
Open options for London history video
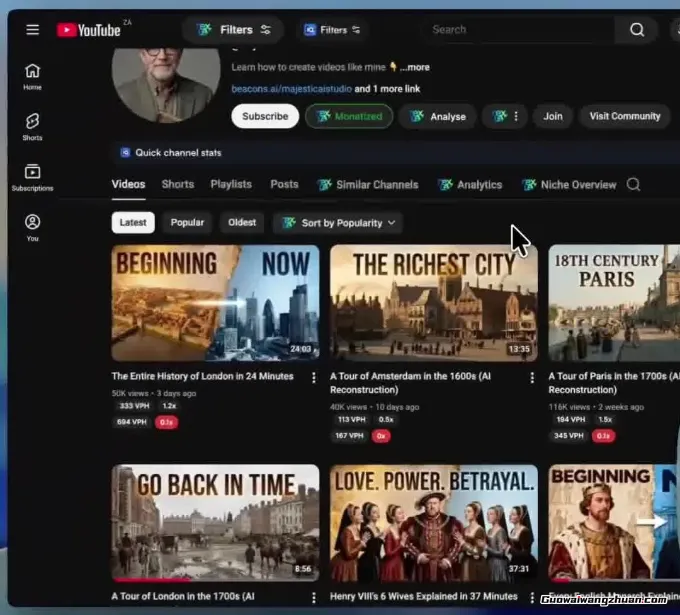point(313,377)
